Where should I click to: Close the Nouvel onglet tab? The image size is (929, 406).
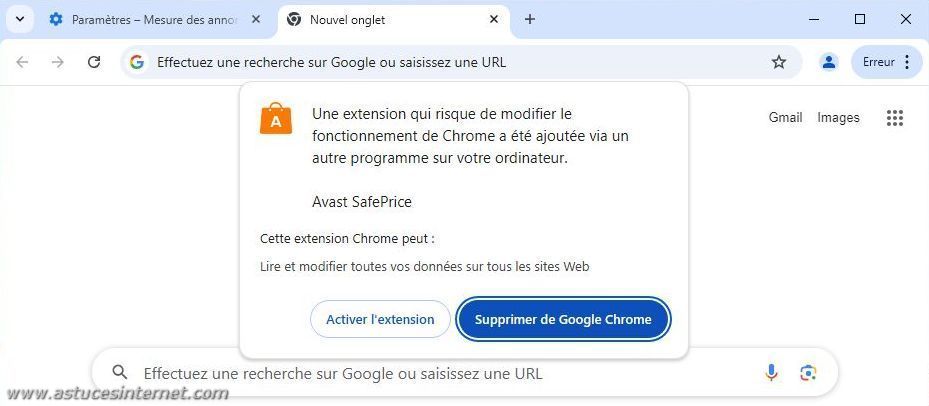(494, 20)
